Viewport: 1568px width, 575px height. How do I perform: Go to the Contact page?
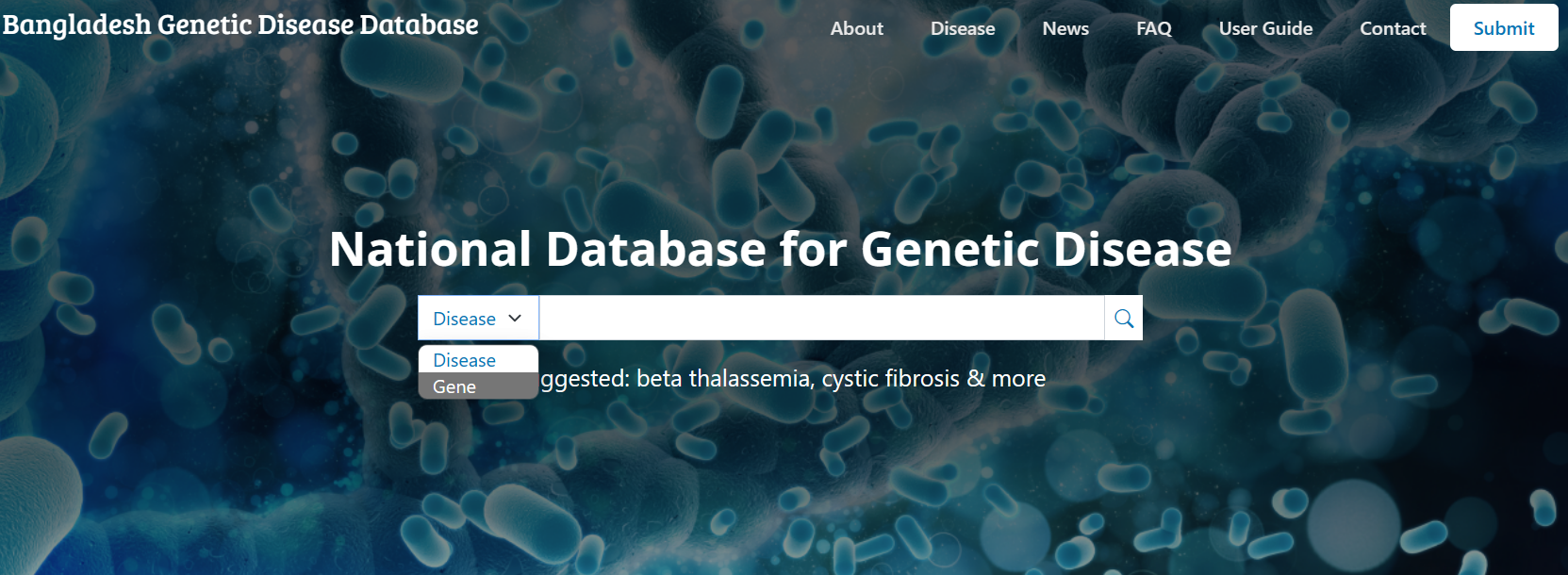1393,28
